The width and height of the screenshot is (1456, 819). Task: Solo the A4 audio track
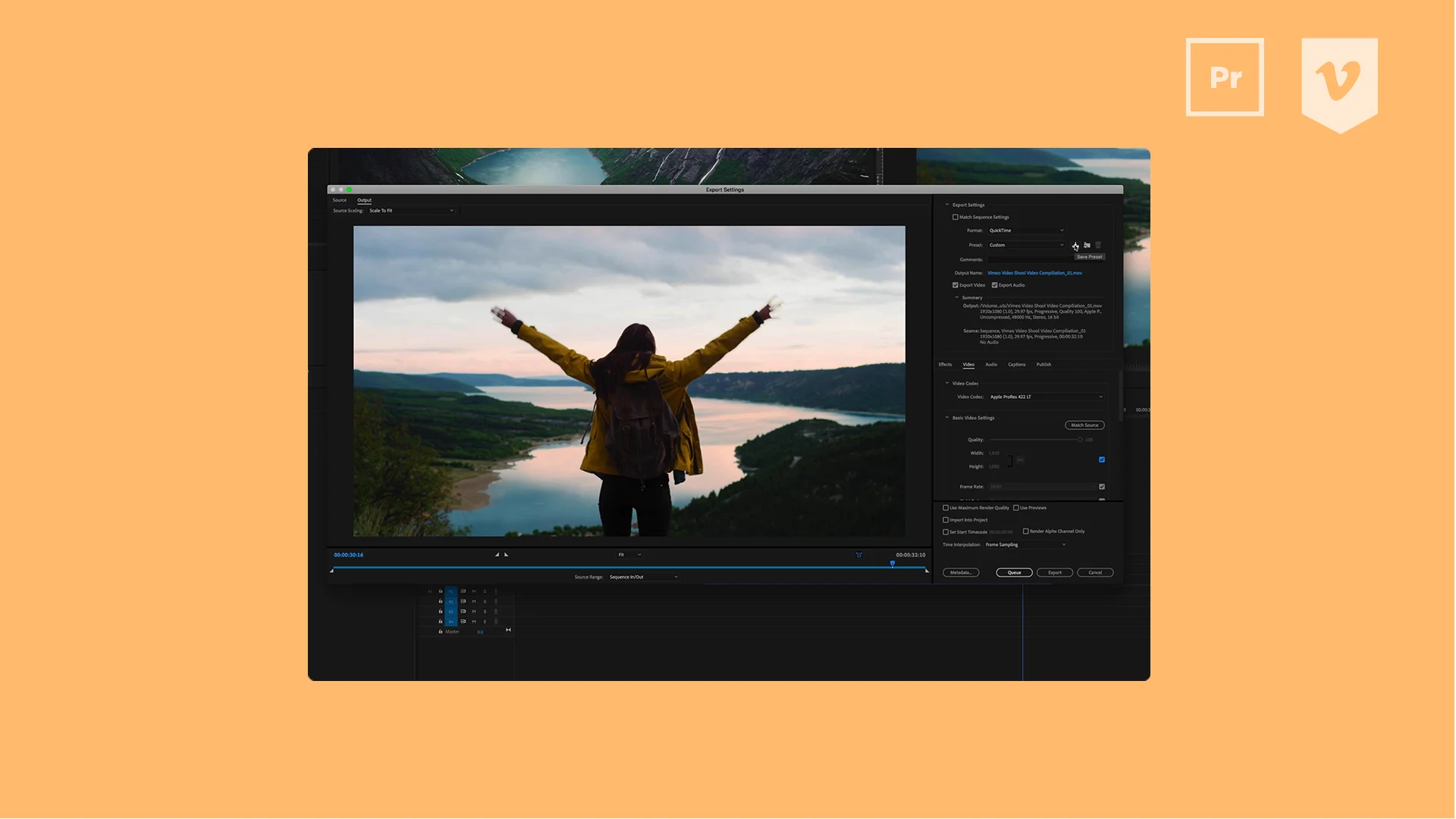(x=485, y=622)
